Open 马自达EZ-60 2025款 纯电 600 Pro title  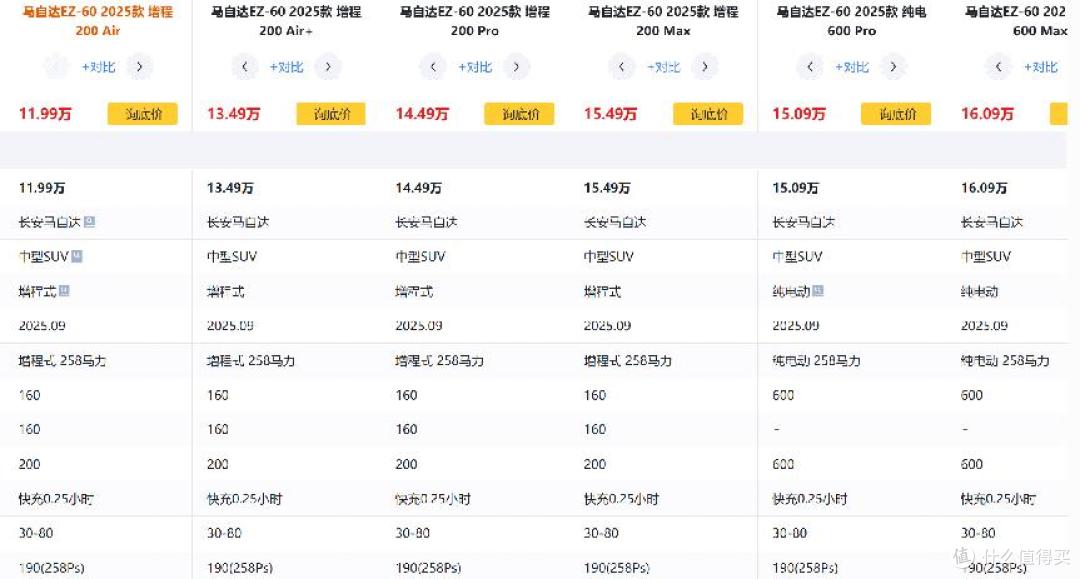[x=851, y=21]
